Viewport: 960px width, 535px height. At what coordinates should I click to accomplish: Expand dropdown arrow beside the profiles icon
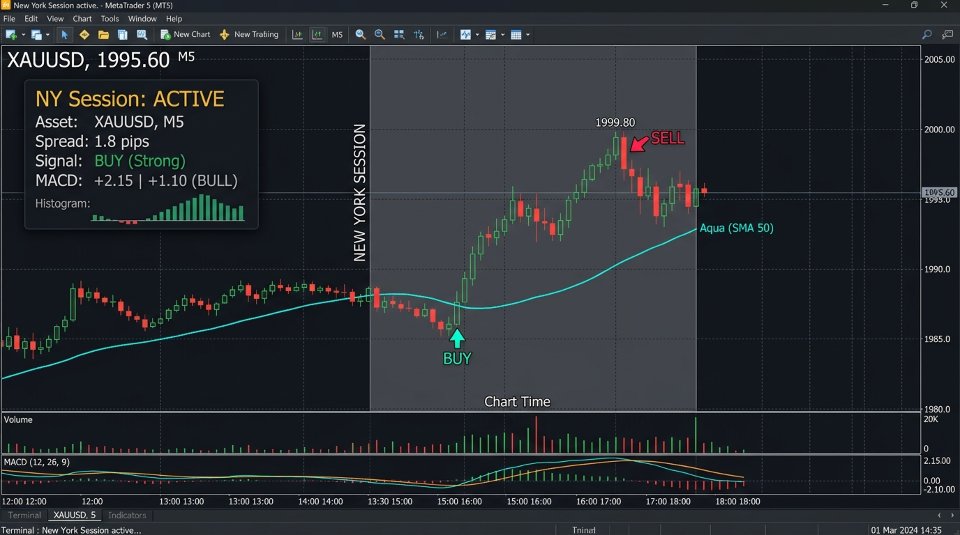point(48,35)
